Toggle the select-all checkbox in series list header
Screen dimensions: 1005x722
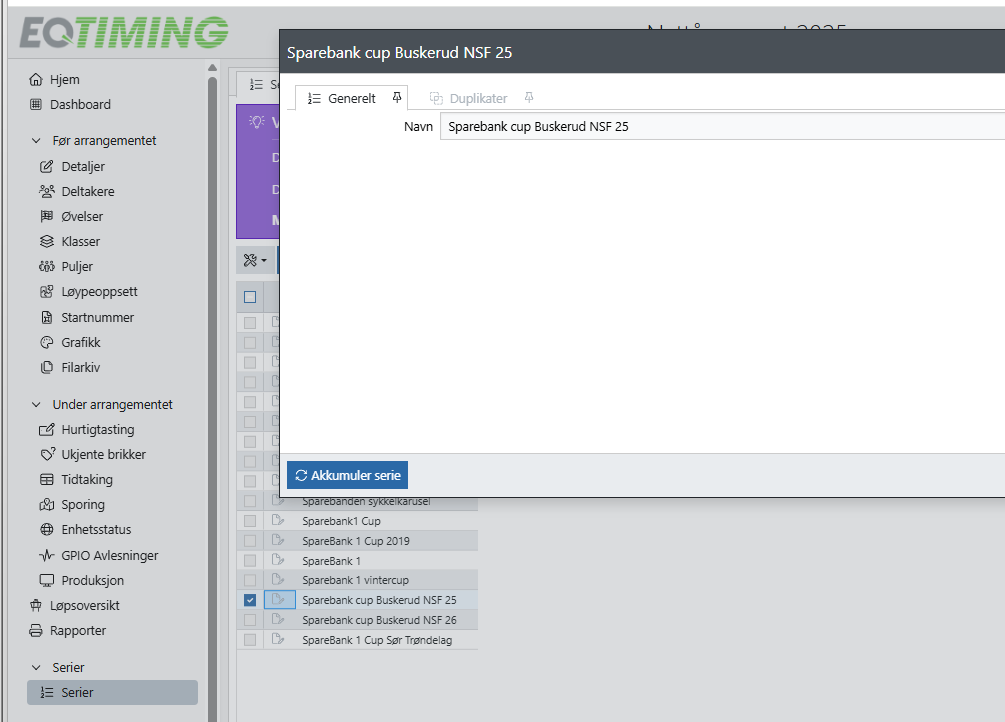(250, 297)
